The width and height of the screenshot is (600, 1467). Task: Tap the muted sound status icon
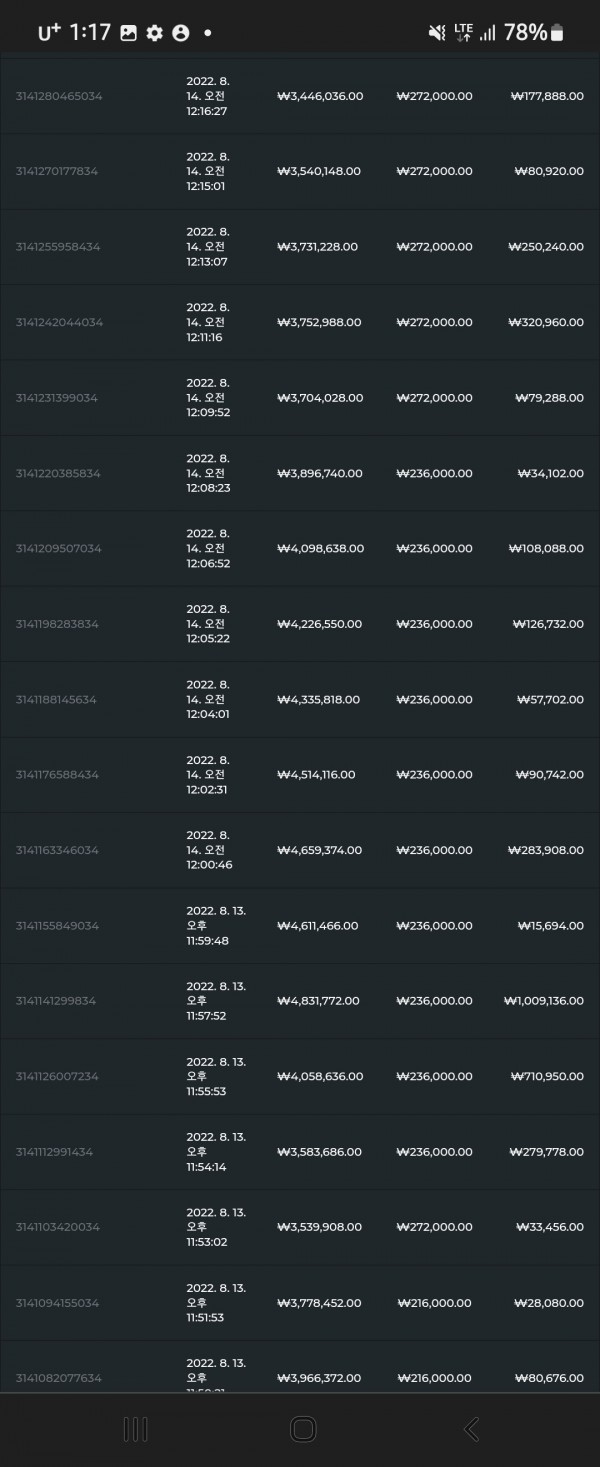click(x=437, y=33)
